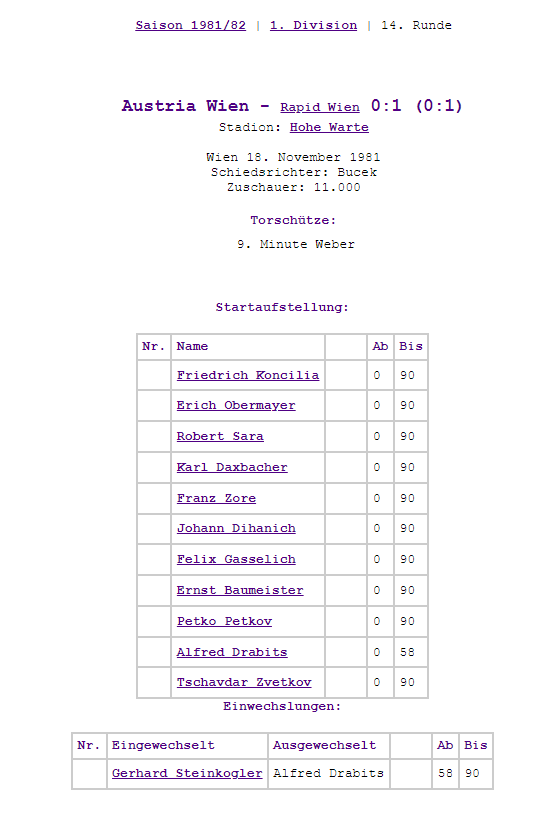Click the Eingewechselt column header
This screenshot has width=550, height=823.
(x=163, y=745)
